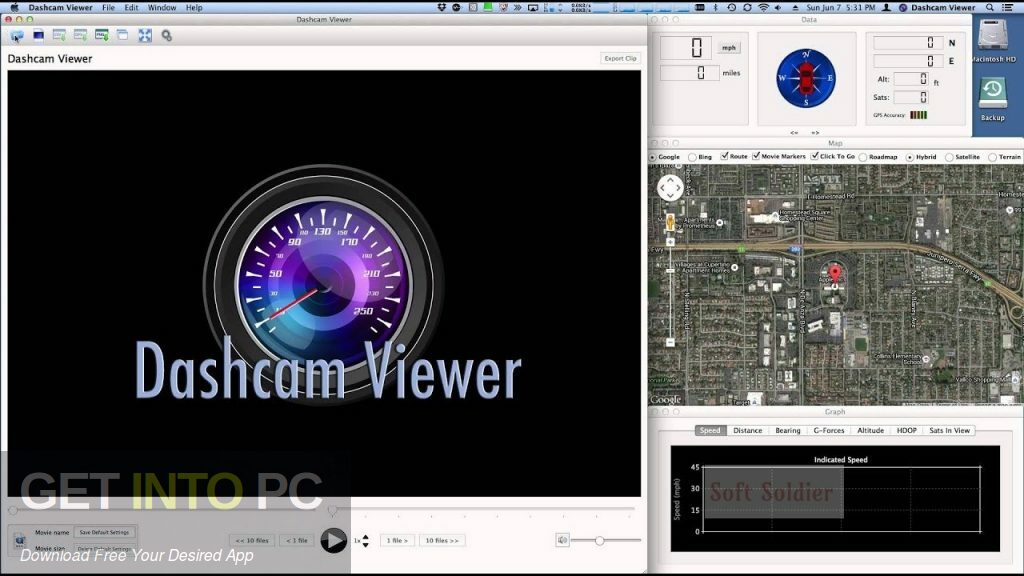Image resolution: width=1024 pixels, height=576 pixels.
Task: Zoom in using map plus button
Action: [x=670, y=242]
